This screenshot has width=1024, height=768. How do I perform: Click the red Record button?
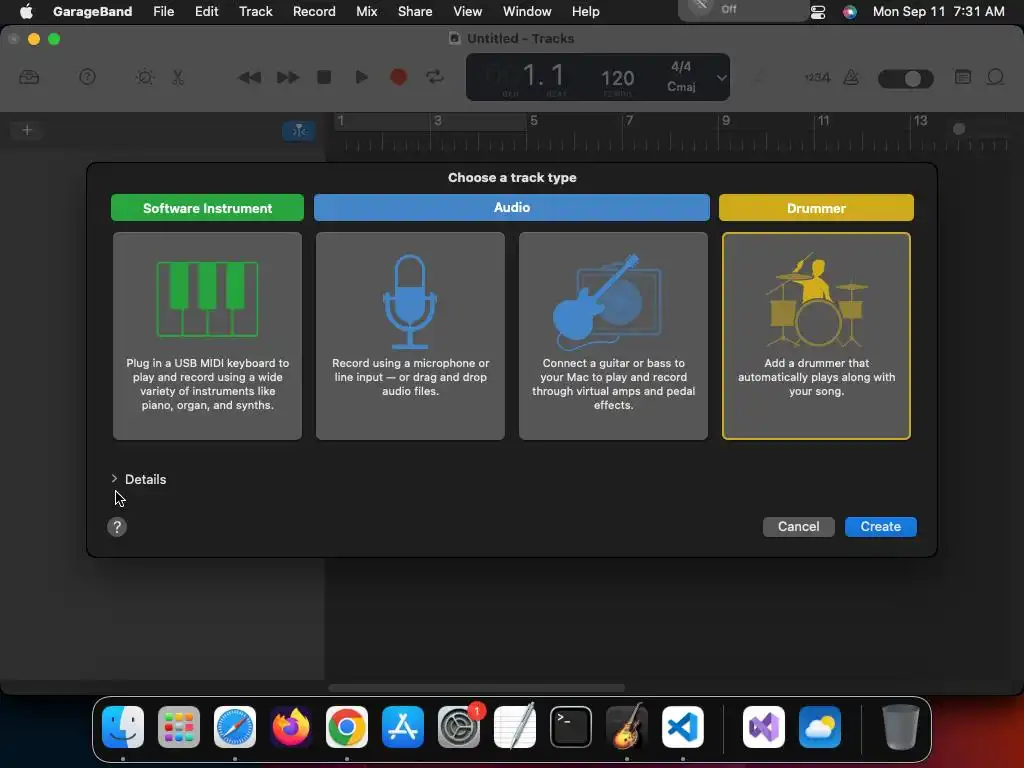pos(398,77)
